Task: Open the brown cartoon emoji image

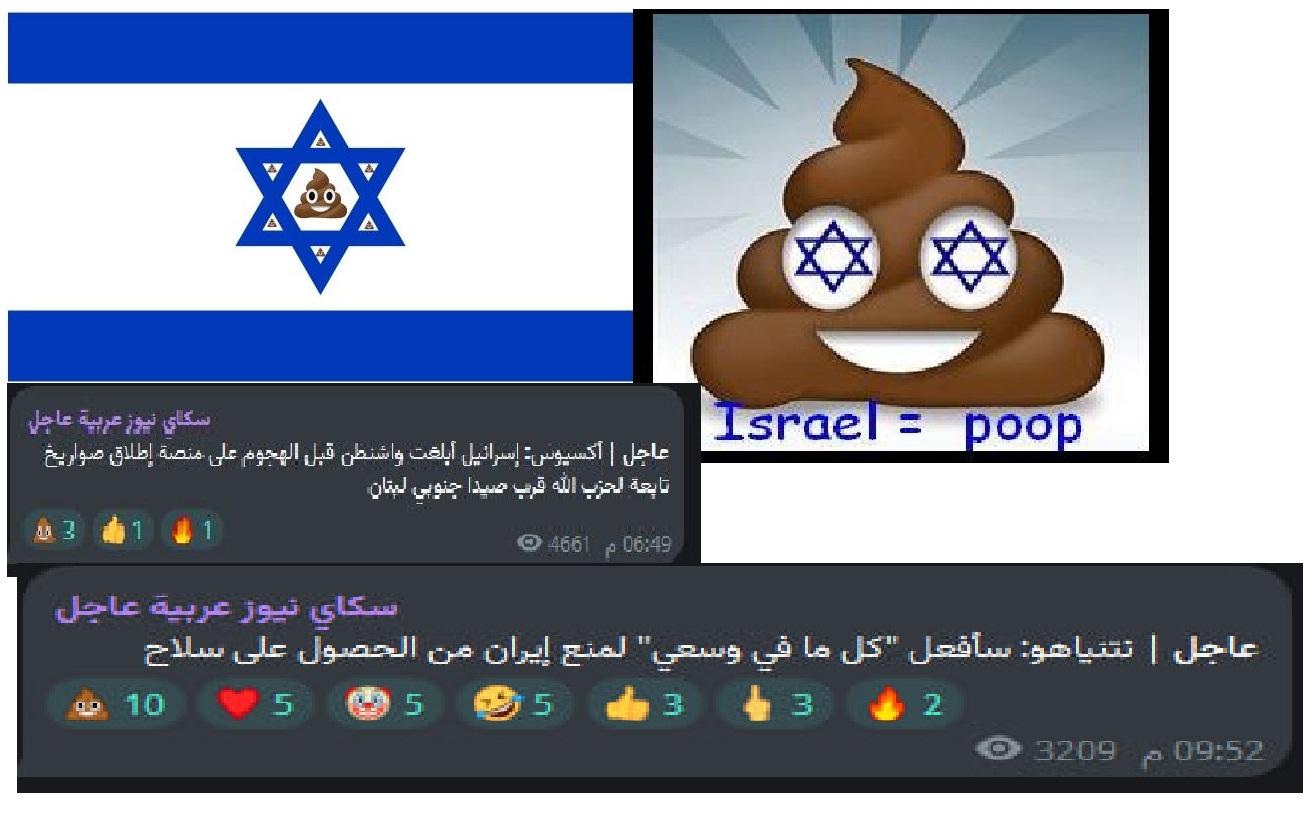Action: coord(900,235)
